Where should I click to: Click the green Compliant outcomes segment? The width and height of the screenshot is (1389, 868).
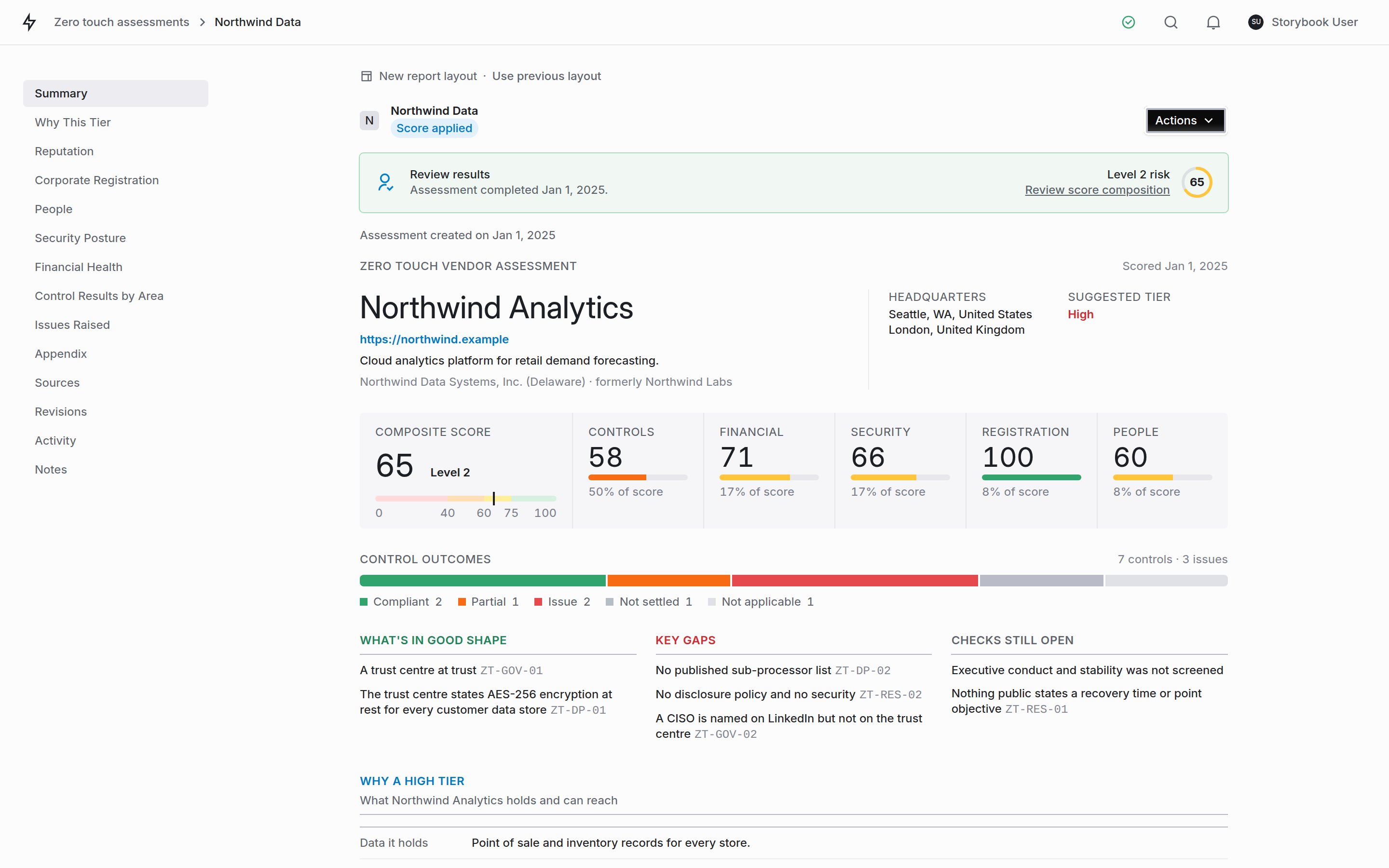pos(482,581)
